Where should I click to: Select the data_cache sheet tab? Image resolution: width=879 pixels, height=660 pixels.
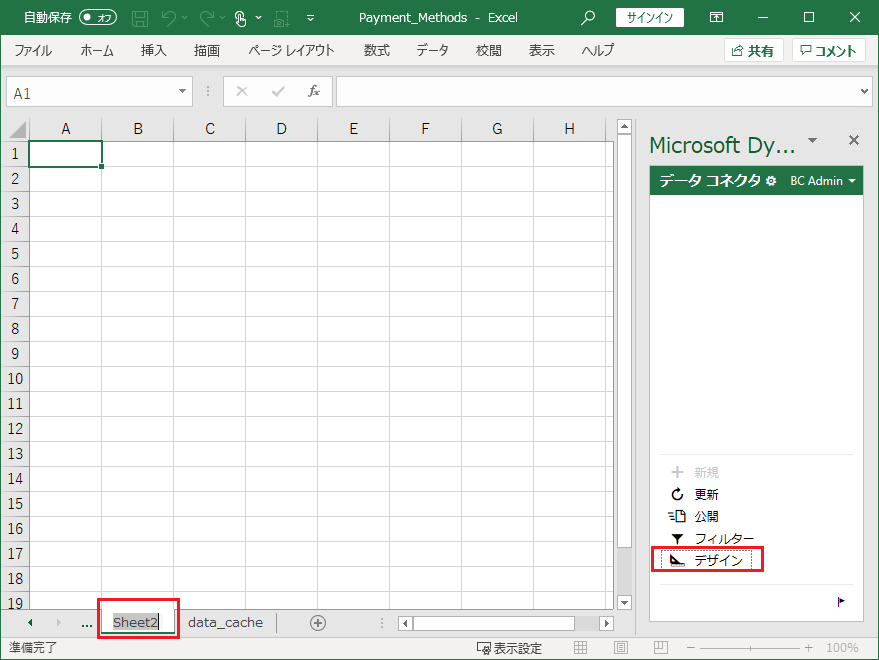coord(225,623)
